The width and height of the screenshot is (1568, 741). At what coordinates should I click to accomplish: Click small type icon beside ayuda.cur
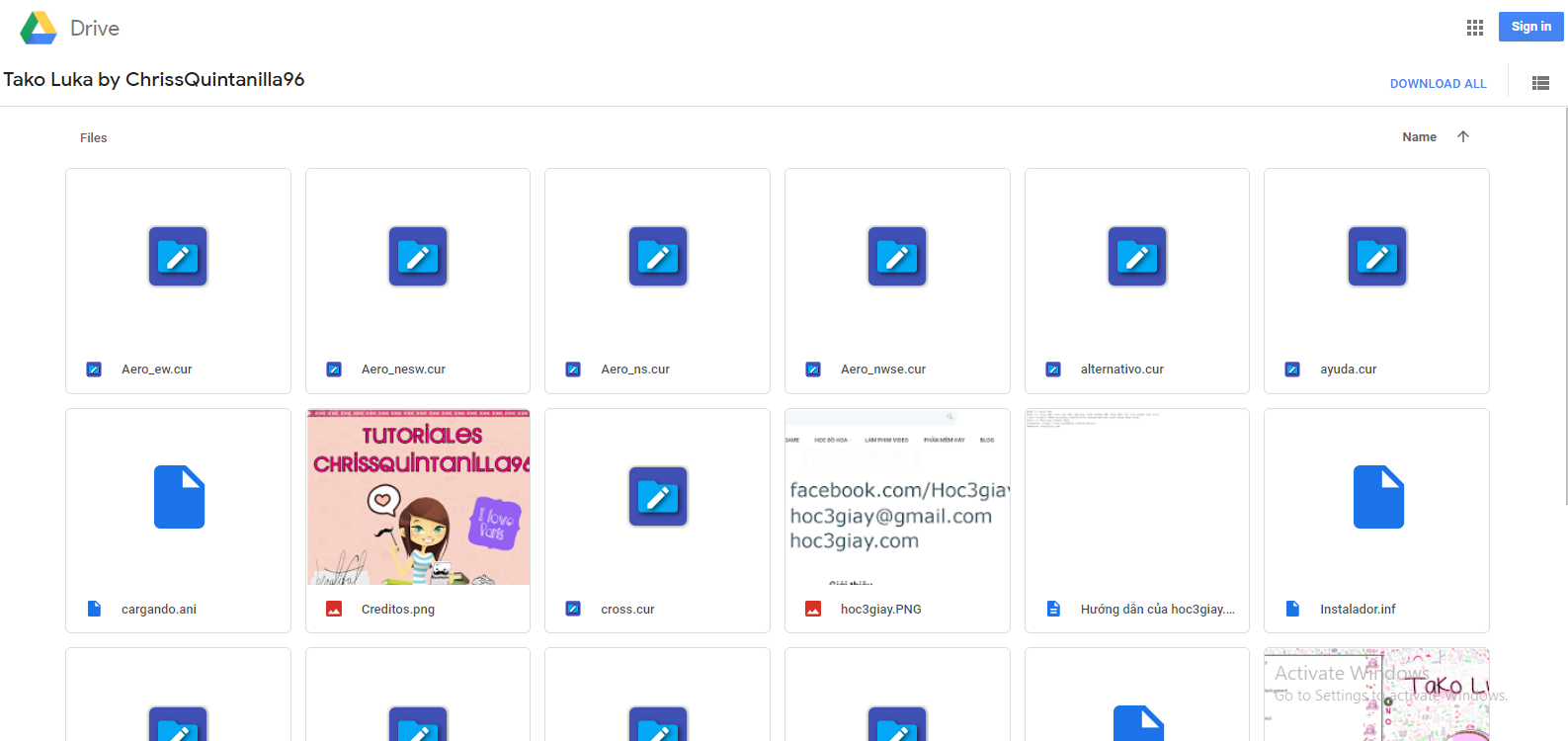pyautogui.click(x=1292, y=370)
